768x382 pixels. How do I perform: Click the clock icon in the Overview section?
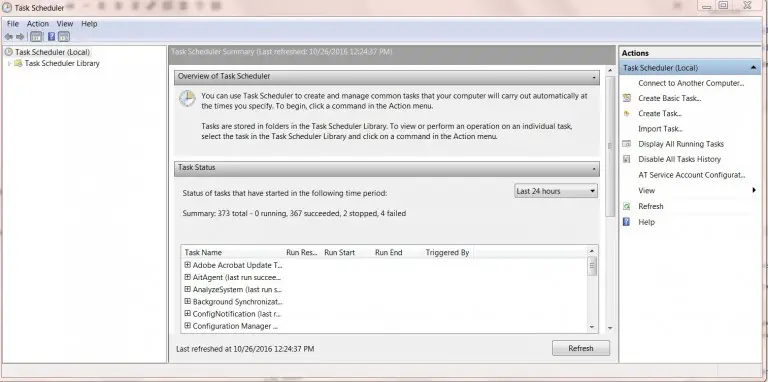(x=187, y=98)
